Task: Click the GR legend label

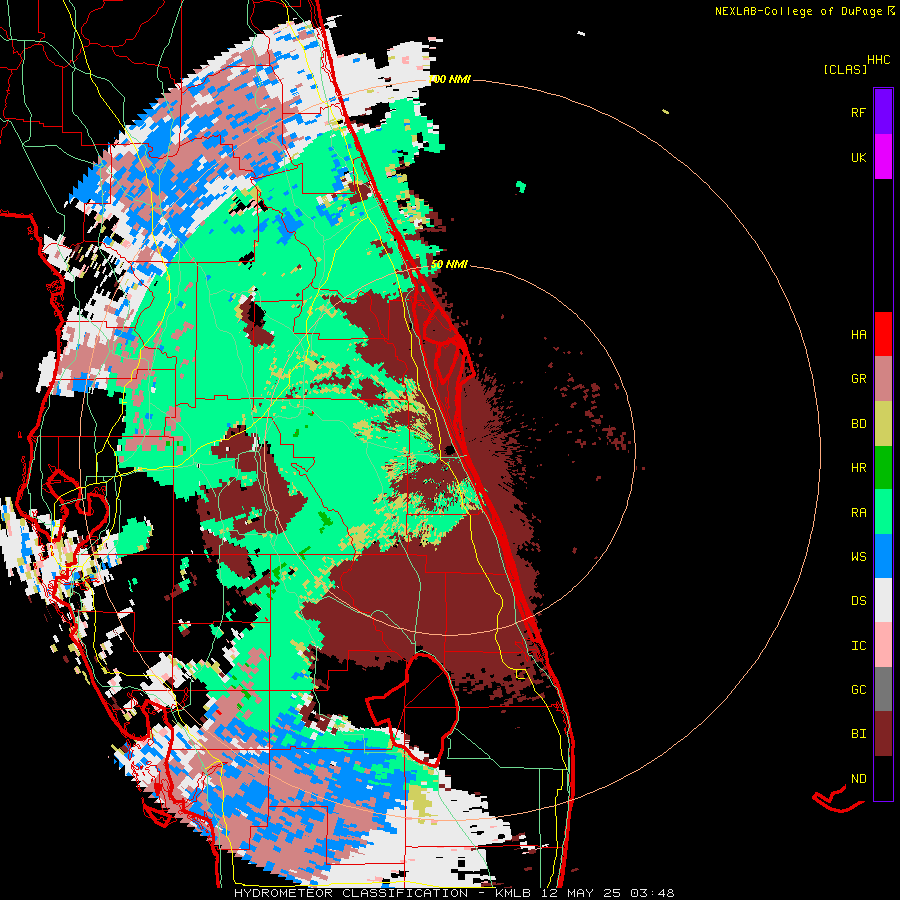Action: tap(858, 379)
